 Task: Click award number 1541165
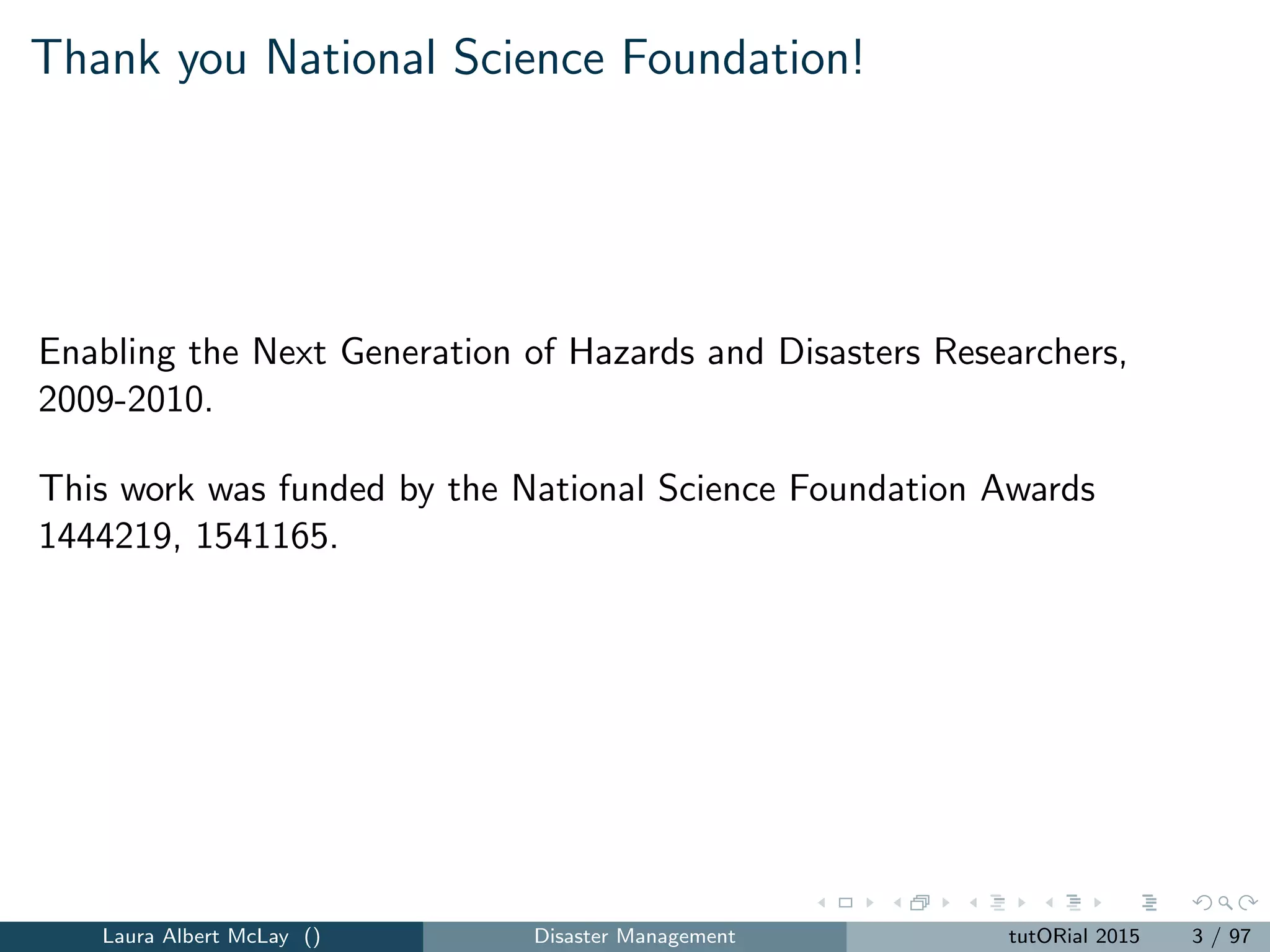[262, 535]
